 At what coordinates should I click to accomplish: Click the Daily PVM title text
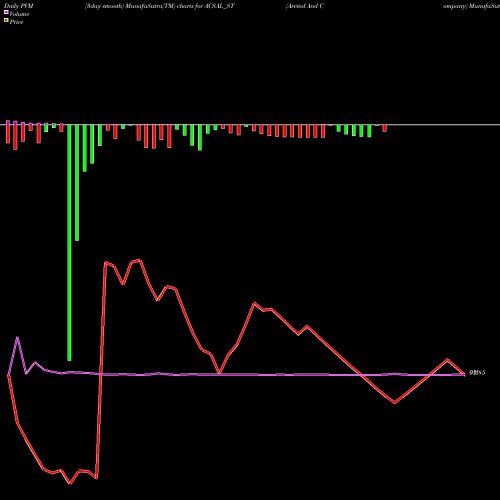[19, 6]
